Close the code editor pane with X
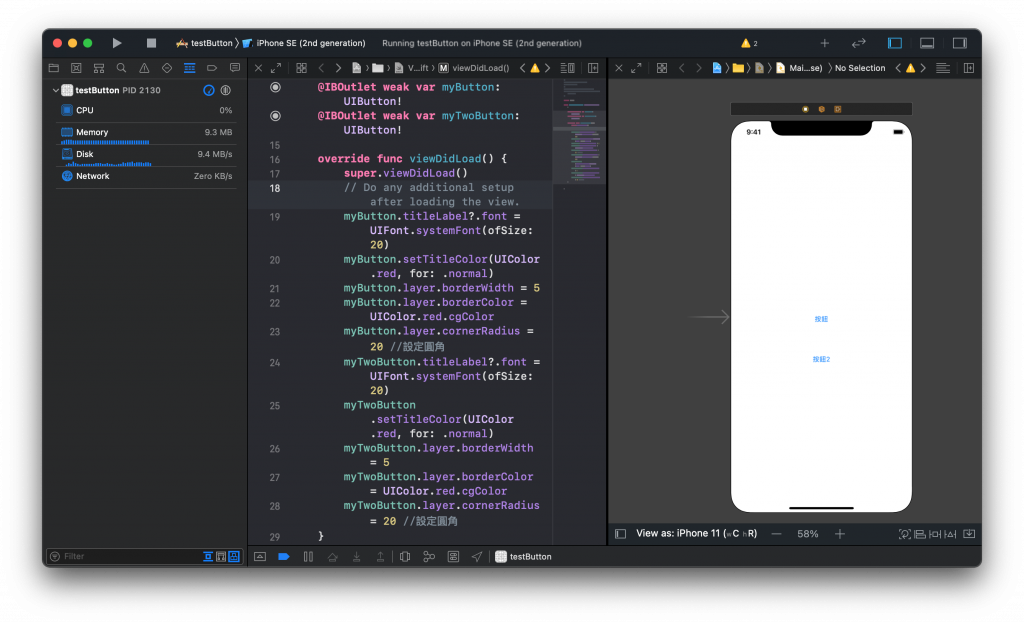 [259, 68]
